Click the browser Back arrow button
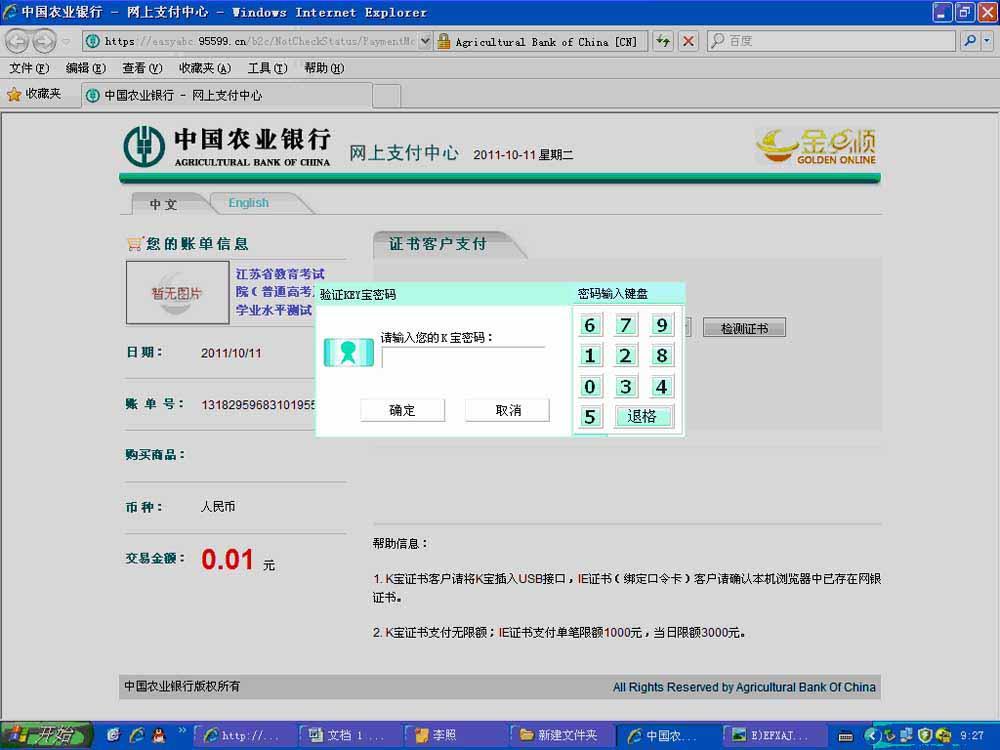This screenshot has width=1000, height=750. (x=17, y=41)
